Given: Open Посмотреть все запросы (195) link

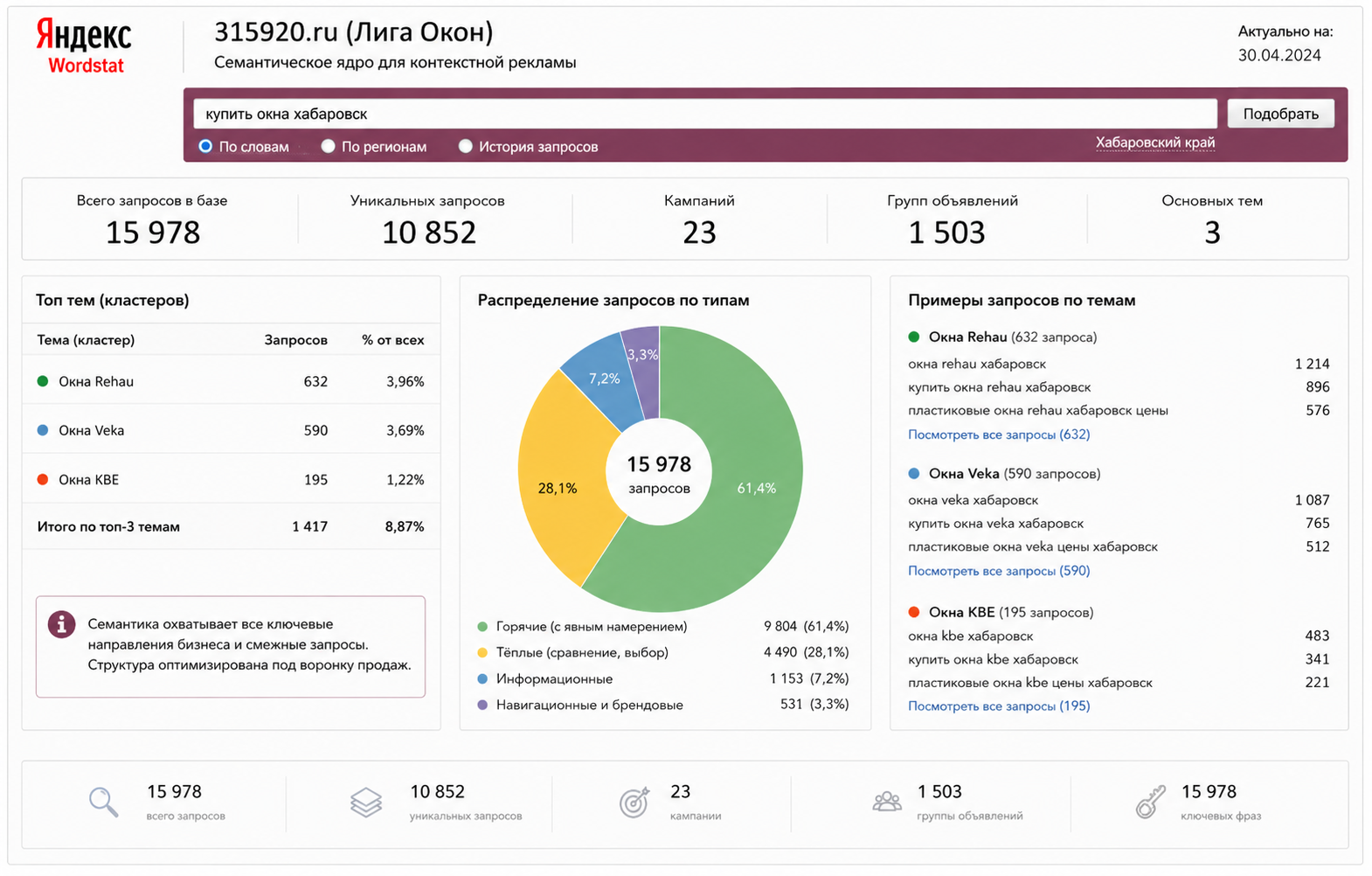Looking at the screenshot, I should (999, 706).
